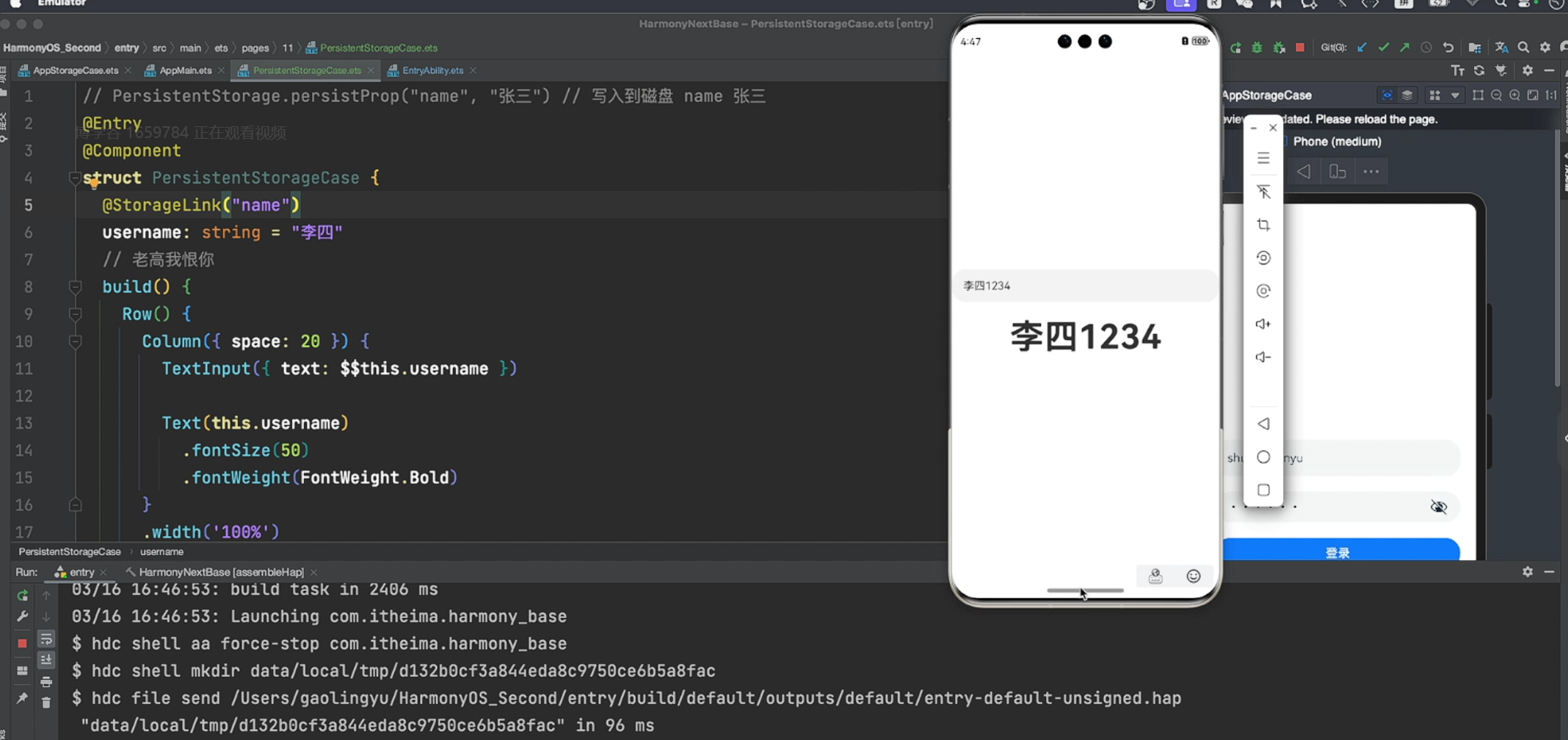Collapse the Row() fold marker
Screen dimensions: 1568x740
coord(75,314)
